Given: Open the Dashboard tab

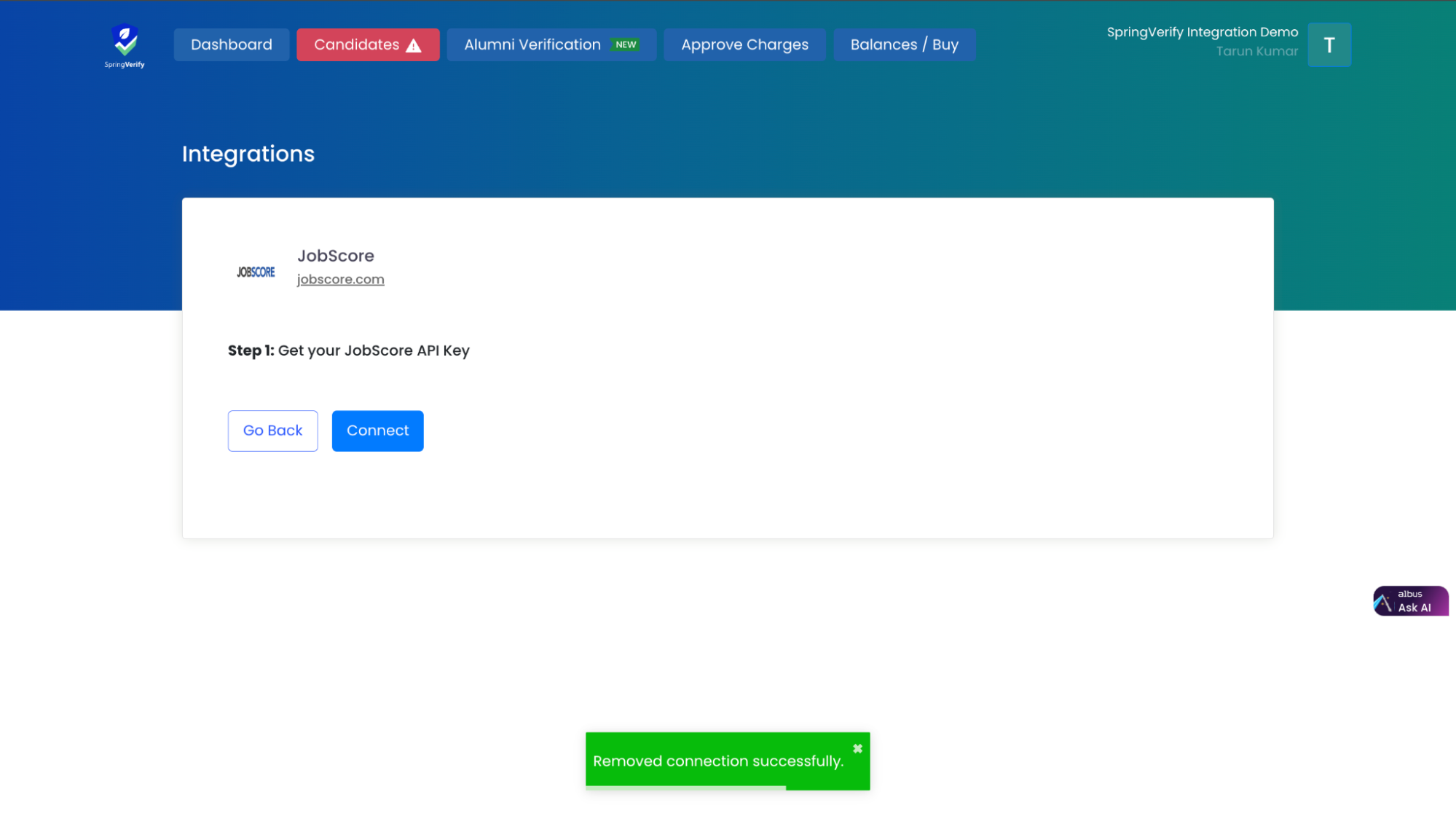Looking at the screenshot, I should [x=231, y=44].
